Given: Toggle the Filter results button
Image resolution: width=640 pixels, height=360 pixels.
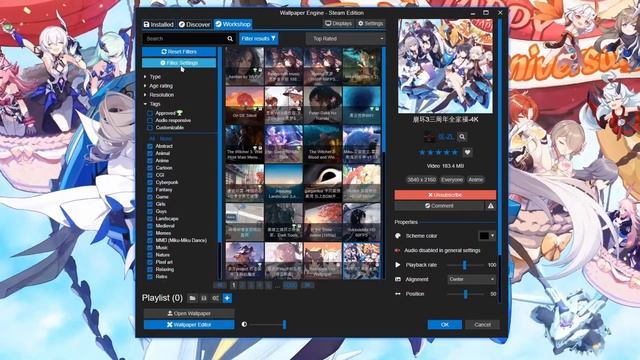Looking at the screenshot, I should 258,39.
